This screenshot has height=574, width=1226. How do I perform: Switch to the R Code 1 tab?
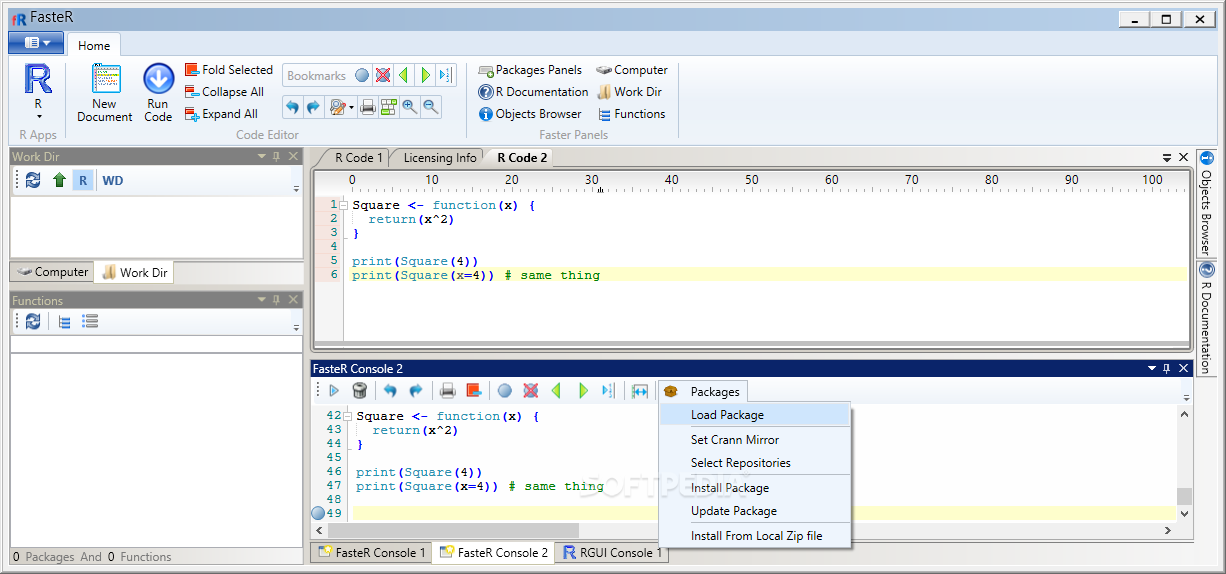tap(358, 158)
